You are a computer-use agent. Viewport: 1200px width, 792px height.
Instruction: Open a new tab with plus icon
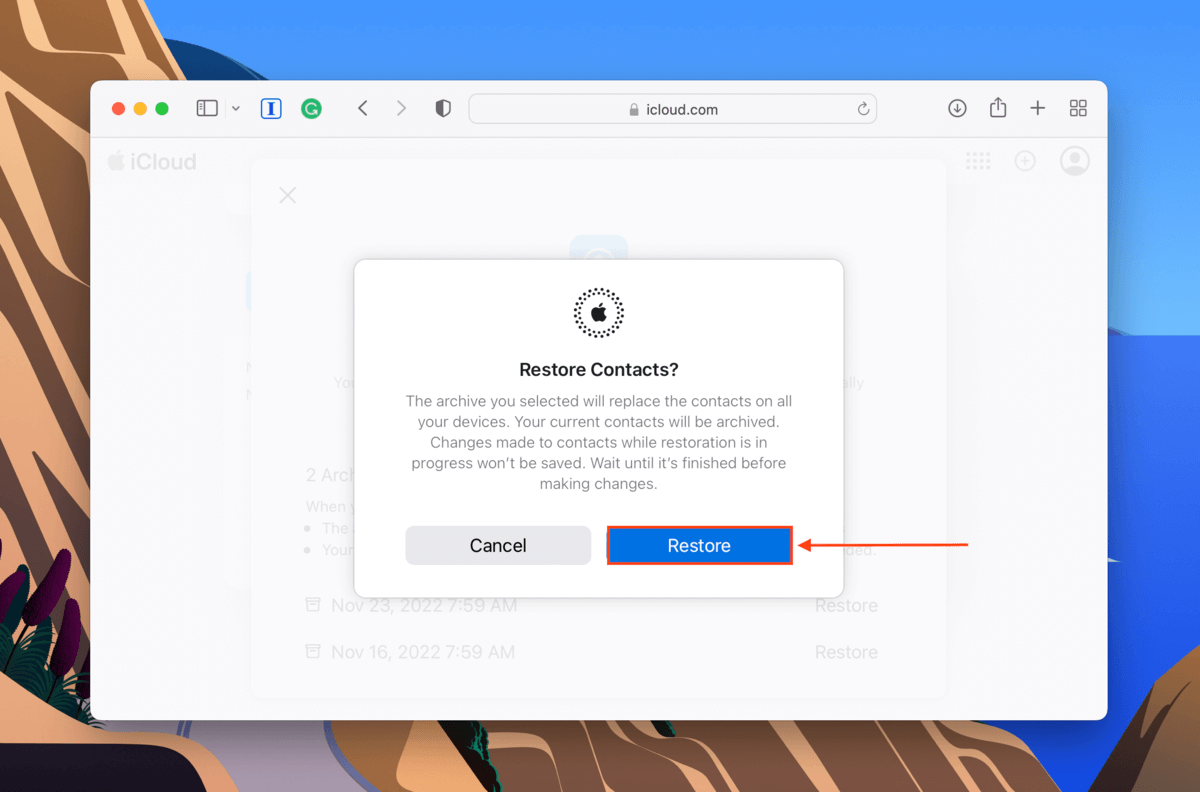click(1038, 108)
